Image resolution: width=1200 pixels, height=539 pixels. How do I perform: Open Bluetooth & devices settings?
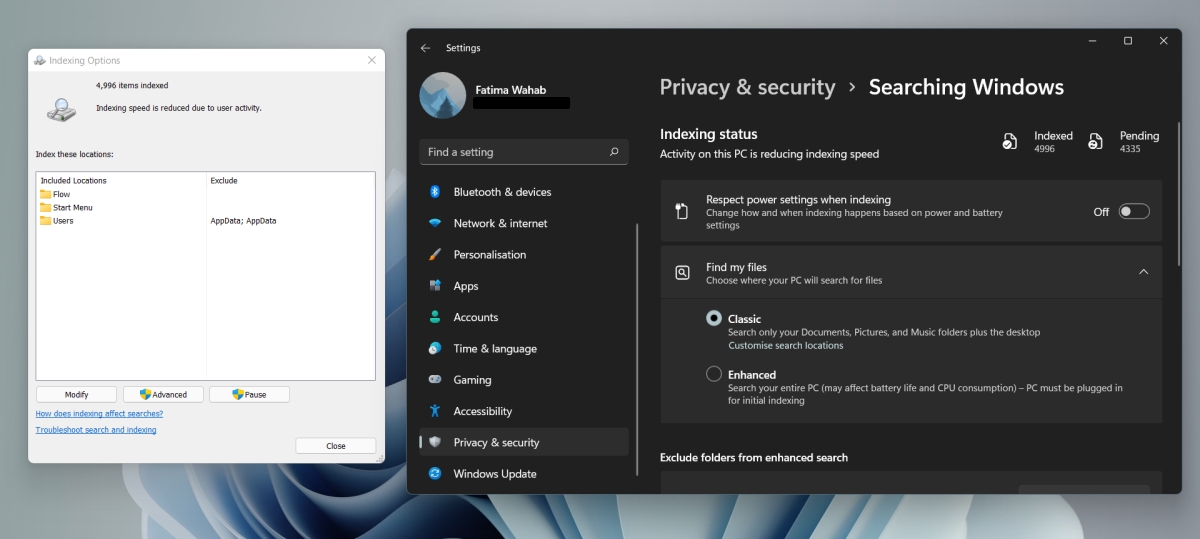[524, 192]
